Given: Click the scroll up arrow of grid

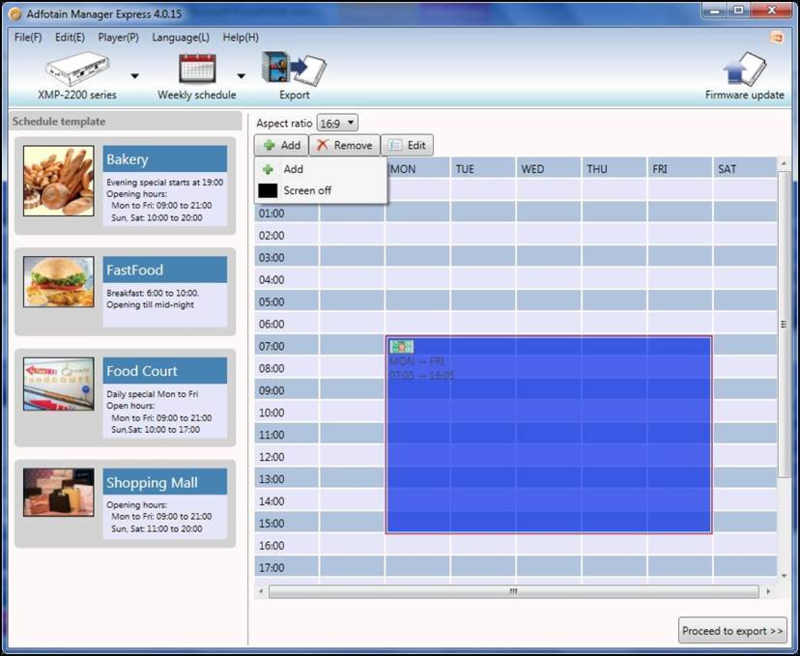Looking at the screenshot, I should (x=784, y=164).
